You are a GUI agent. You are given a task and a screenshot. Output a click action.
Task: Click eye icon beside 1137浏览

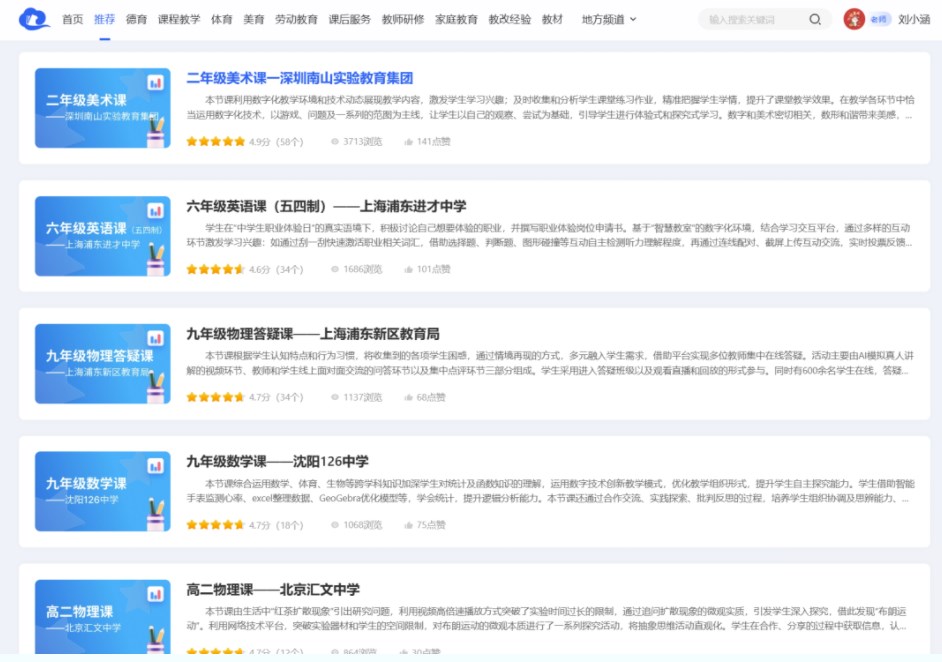(x=335, y=397)
